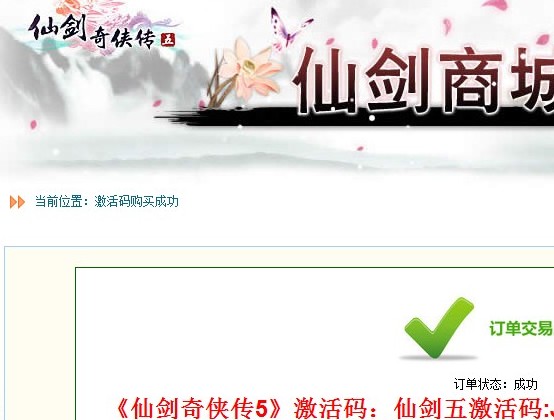
Task: Click the red 五 seal on the logo
Action: pos(168,40)
